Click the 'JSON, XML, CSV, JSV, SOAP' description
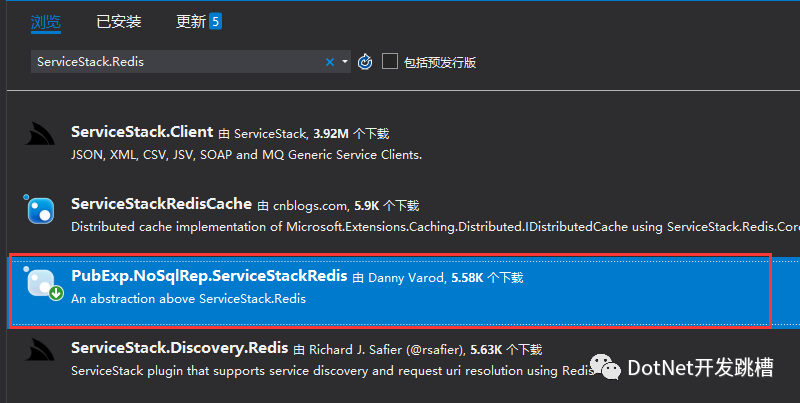 pyautogui.click(x=246, y=155)
